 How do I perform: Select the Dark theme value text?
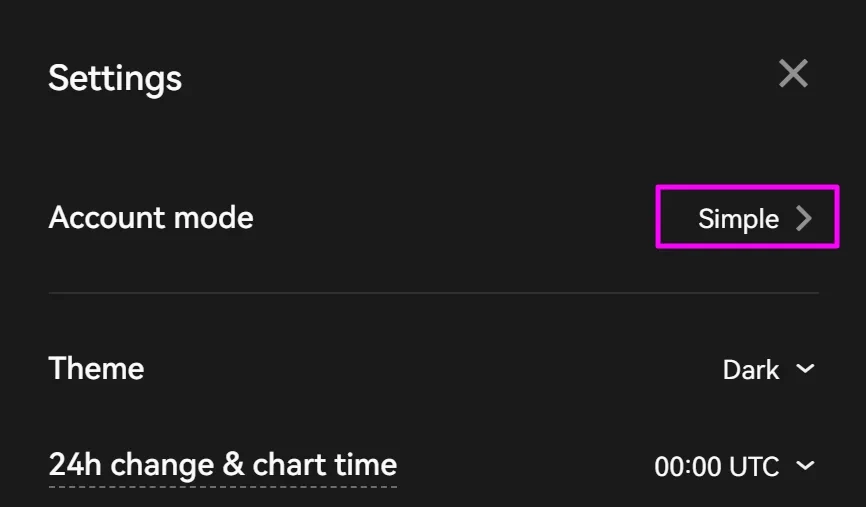(751, 370)
